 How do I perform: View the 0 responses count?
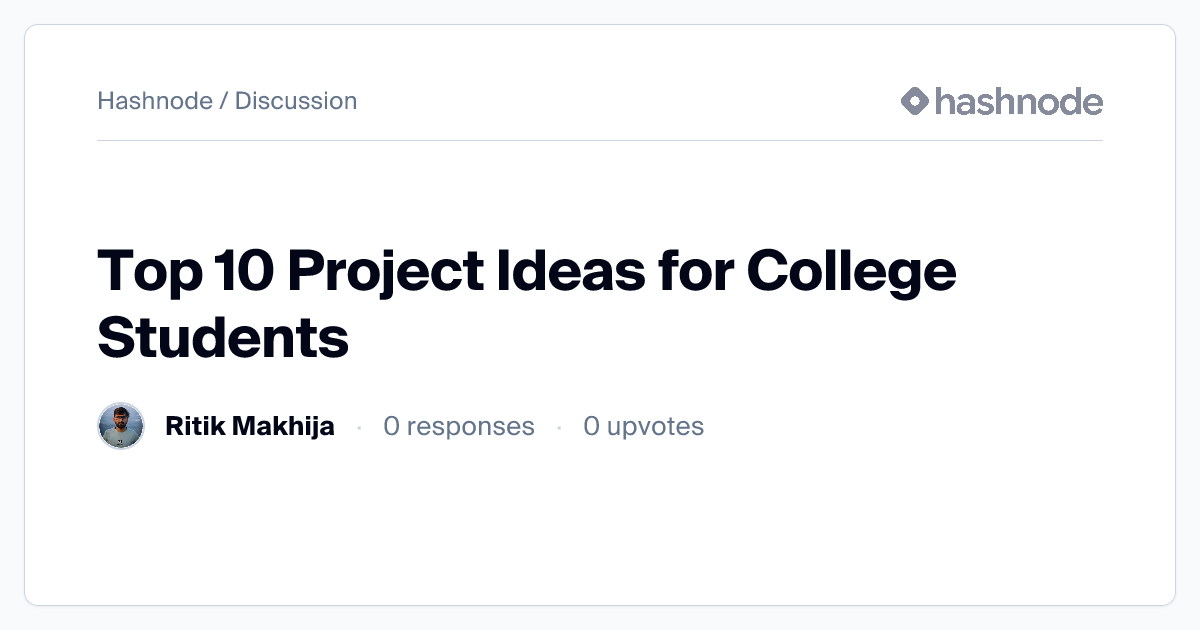pyautogui.click(x=459, y=426)
